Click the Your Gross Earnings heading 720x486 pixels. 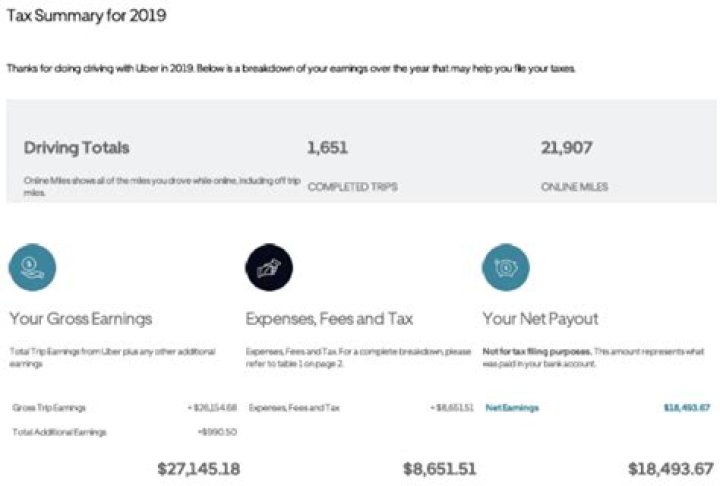[x=81, y=319]
